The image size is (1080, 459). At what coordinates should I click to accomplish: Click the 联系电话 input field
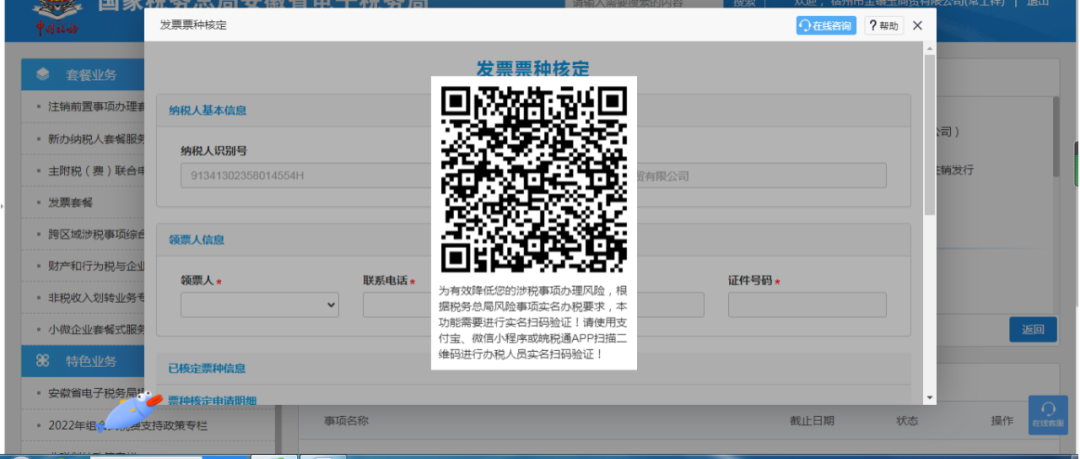397,304
